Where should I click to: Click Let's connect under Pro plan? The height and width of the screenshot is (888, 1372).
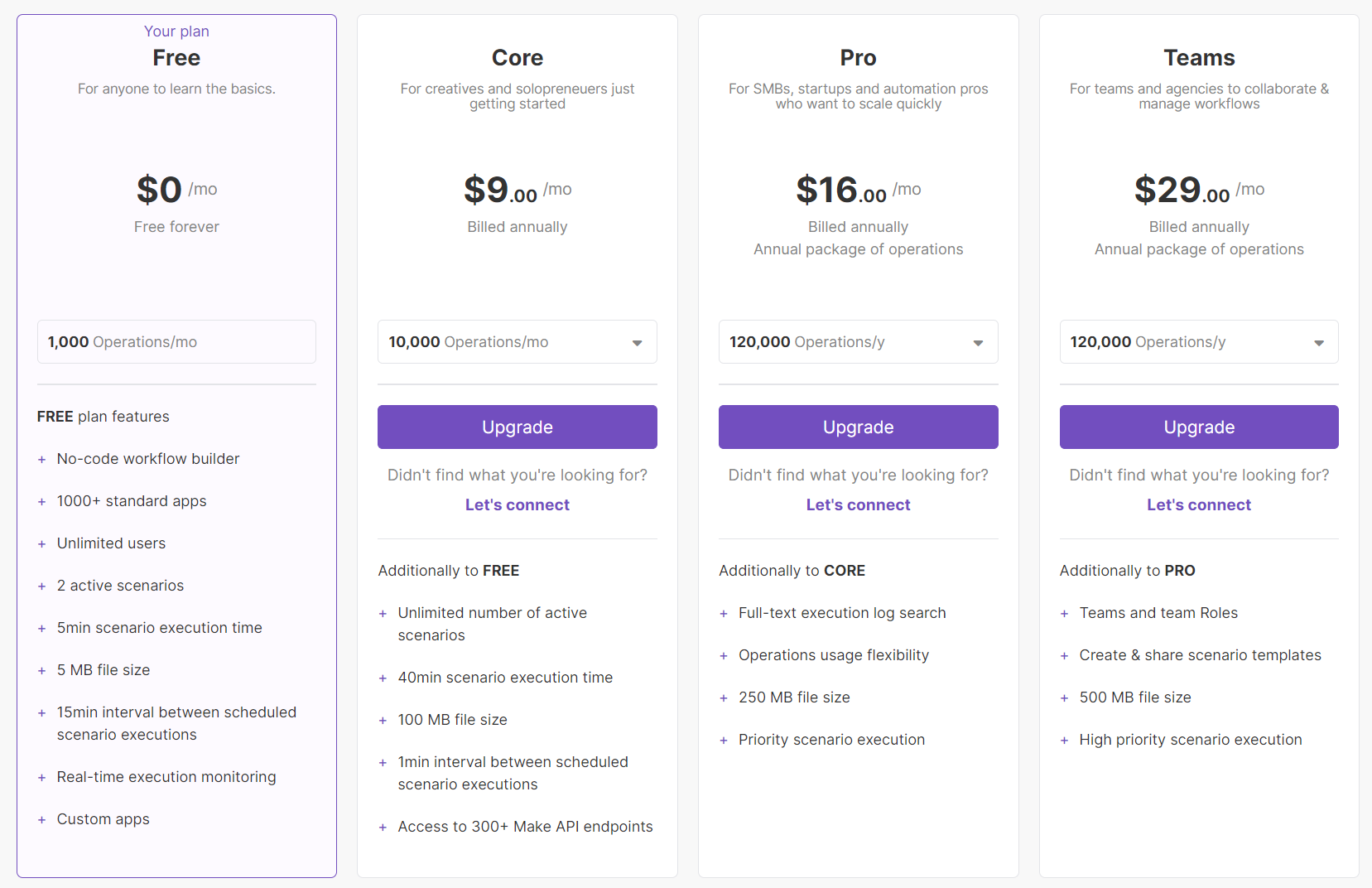tap(858, 505)
